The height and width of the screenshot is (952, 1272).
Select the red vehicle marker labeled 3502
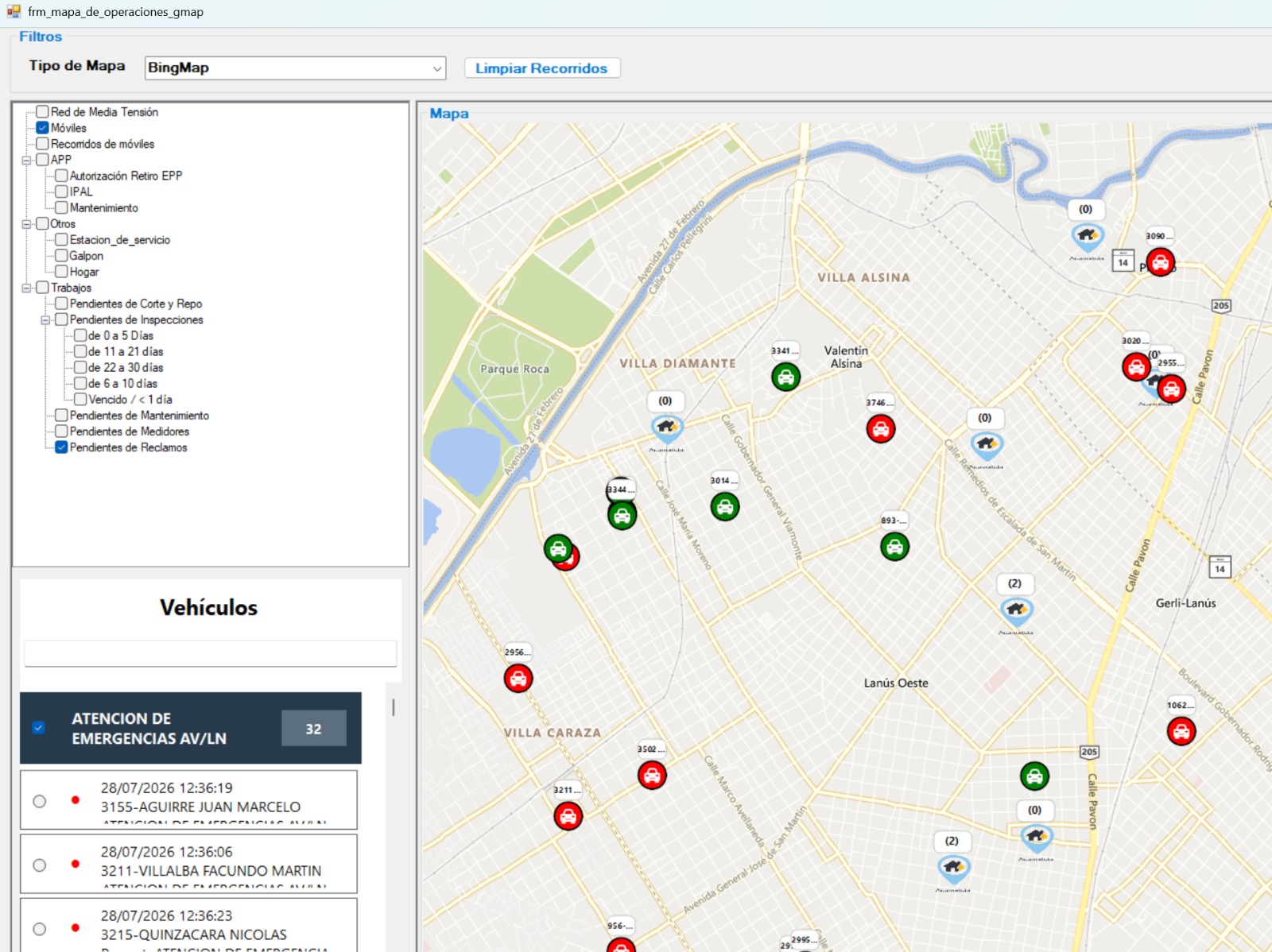tap(652, 776)
